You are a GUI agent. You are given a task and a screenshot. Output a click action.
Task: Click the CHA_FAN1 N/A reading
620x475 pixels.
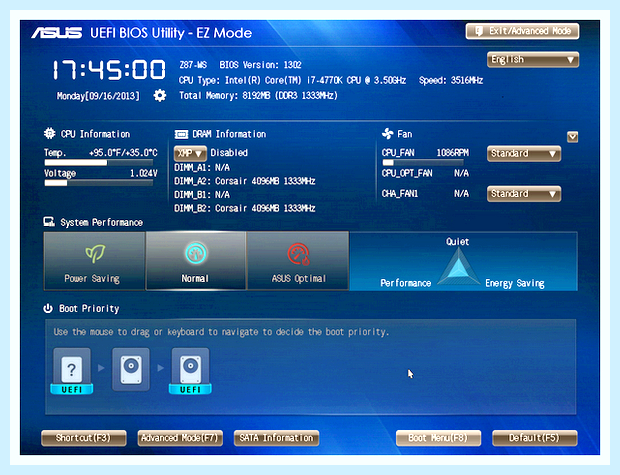(425, 194)
